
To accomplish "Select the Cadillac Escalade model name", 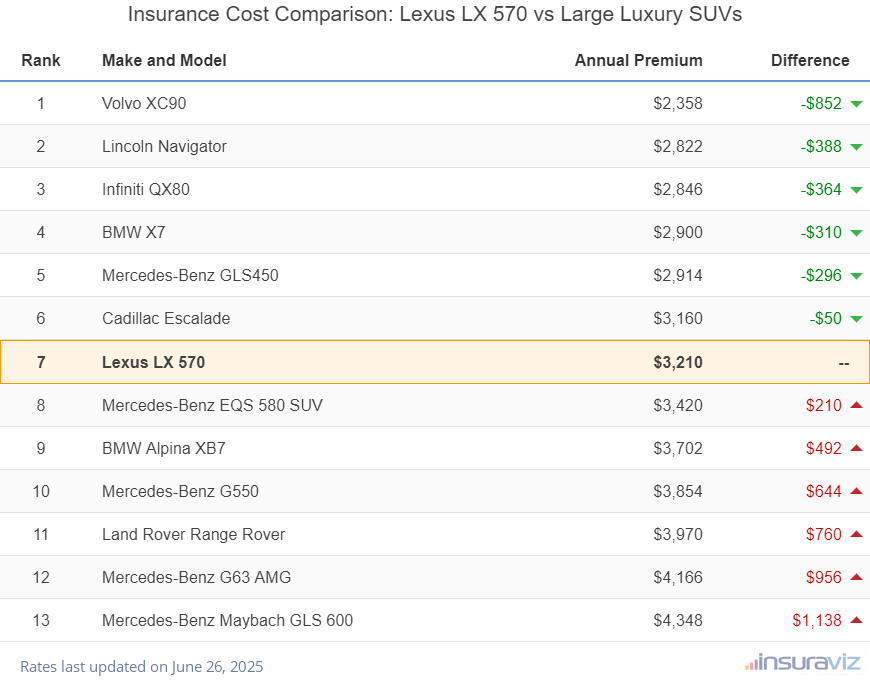I will click(166, 319).
